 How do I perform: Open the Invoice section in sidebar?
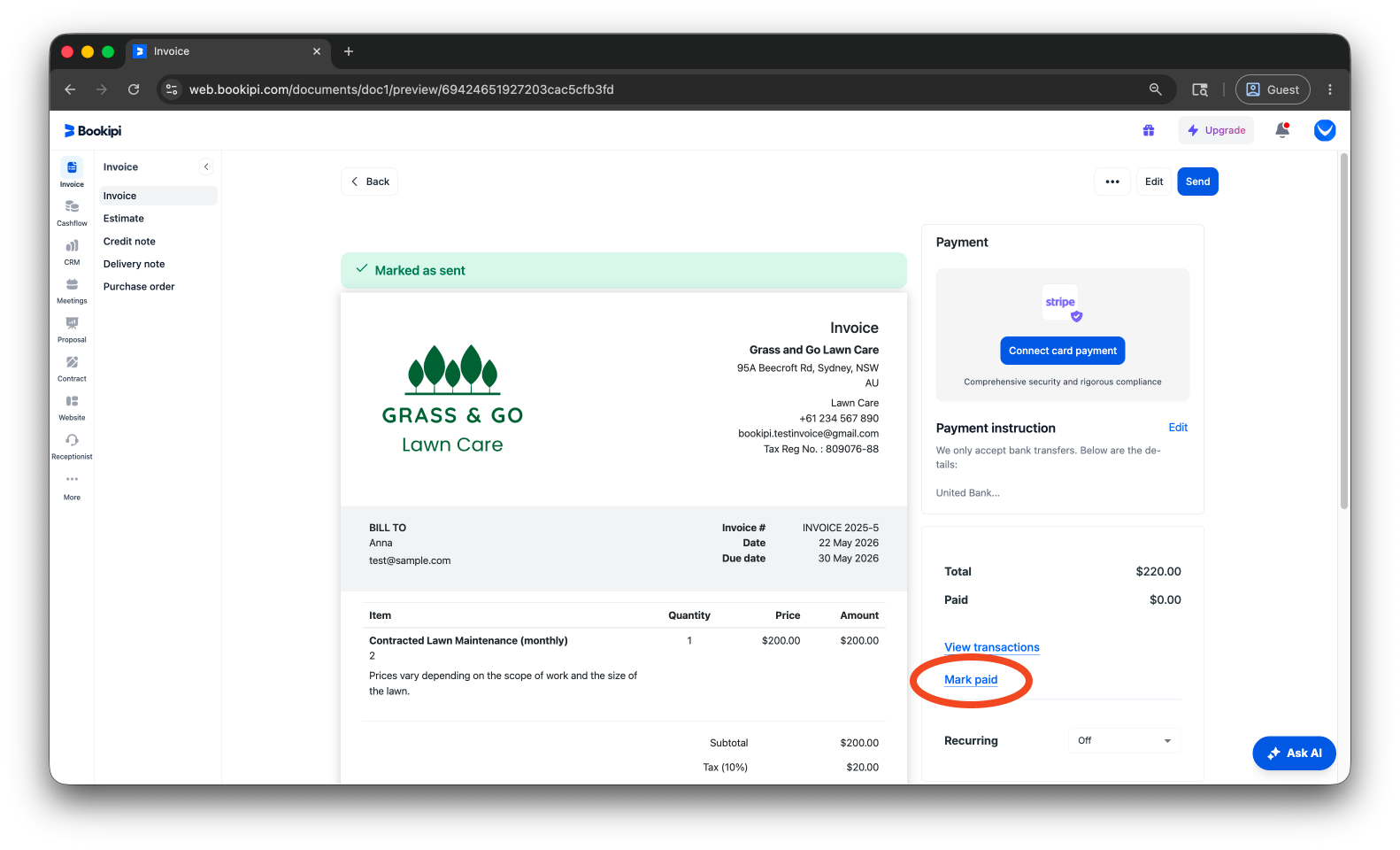pyautogui.click(x=72, y=173)
